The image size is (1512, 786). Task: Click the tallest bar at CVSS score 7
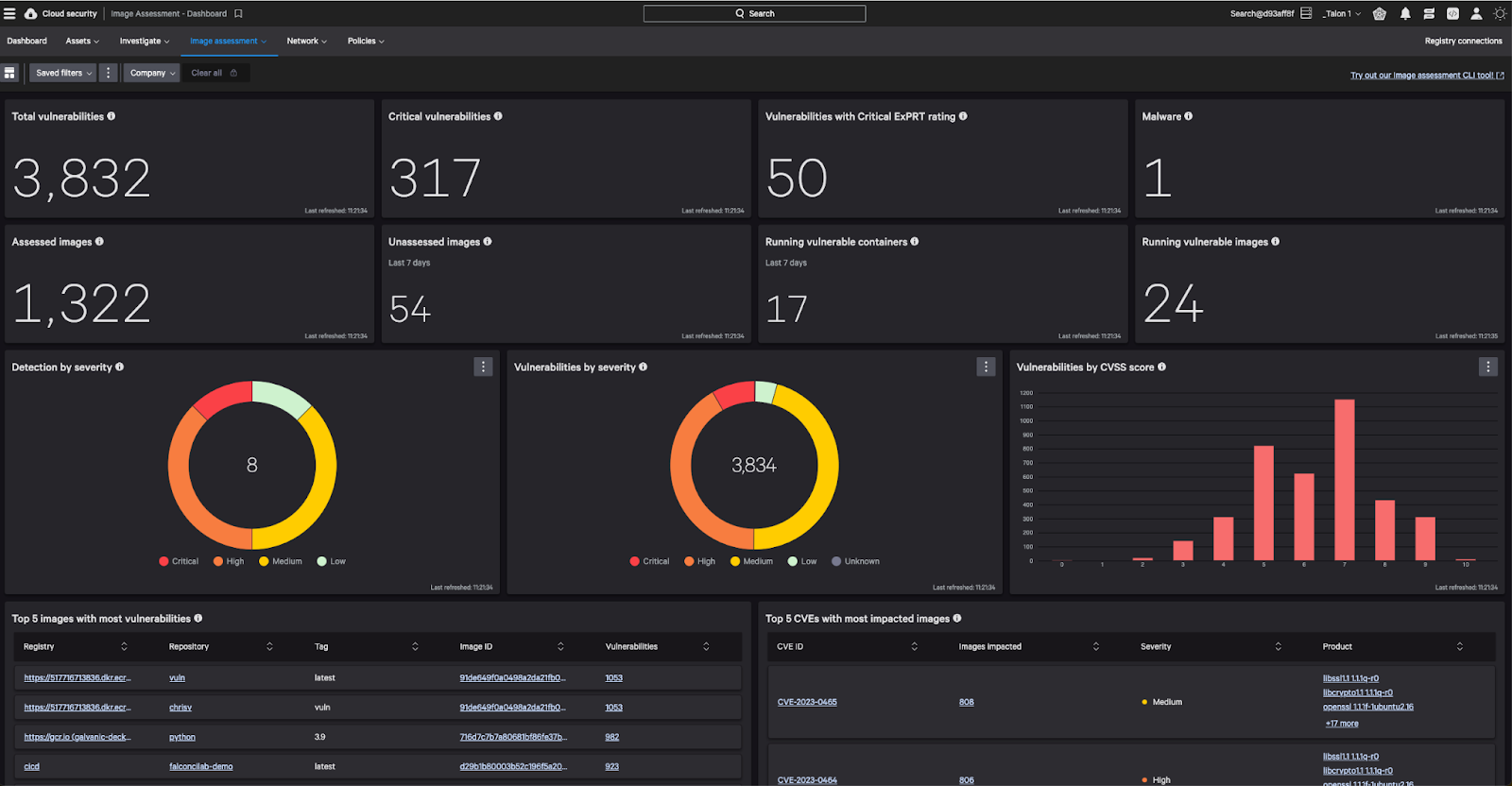[x=1344, y=480]
